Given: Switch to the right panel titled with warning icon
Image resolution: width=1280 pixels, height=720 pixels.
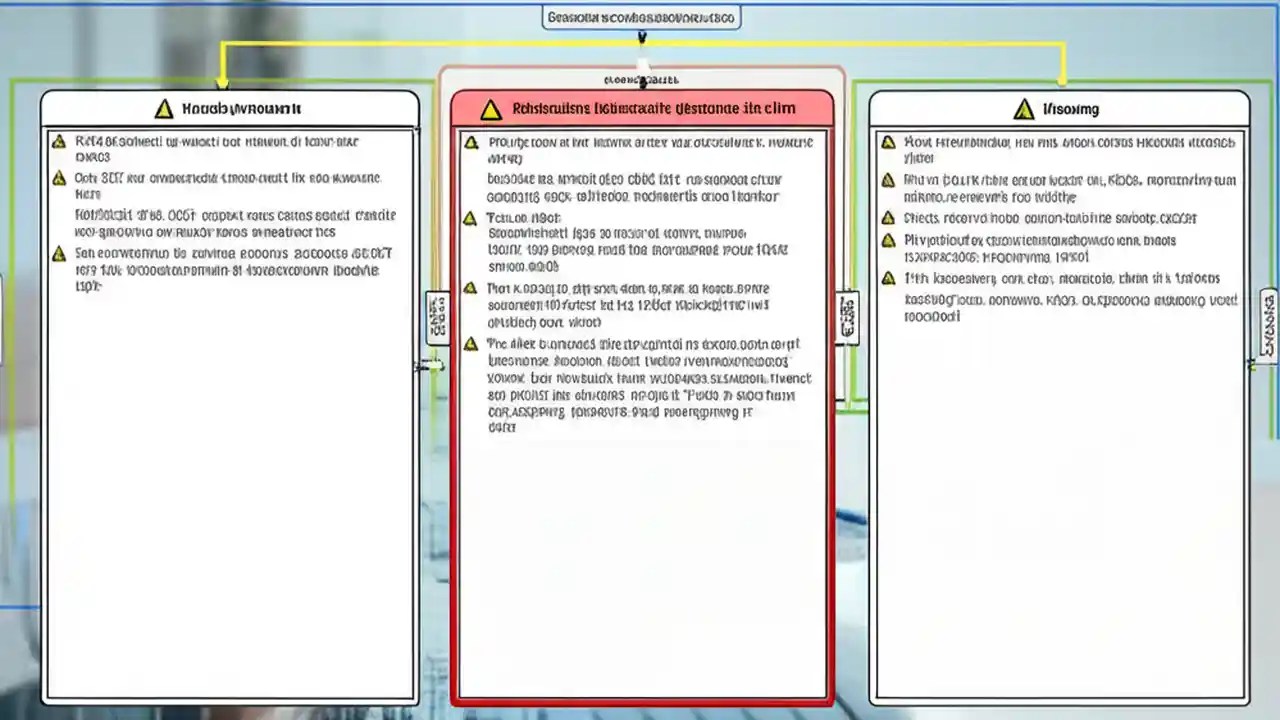Looking at the screenshot, I should point(1060,109).
